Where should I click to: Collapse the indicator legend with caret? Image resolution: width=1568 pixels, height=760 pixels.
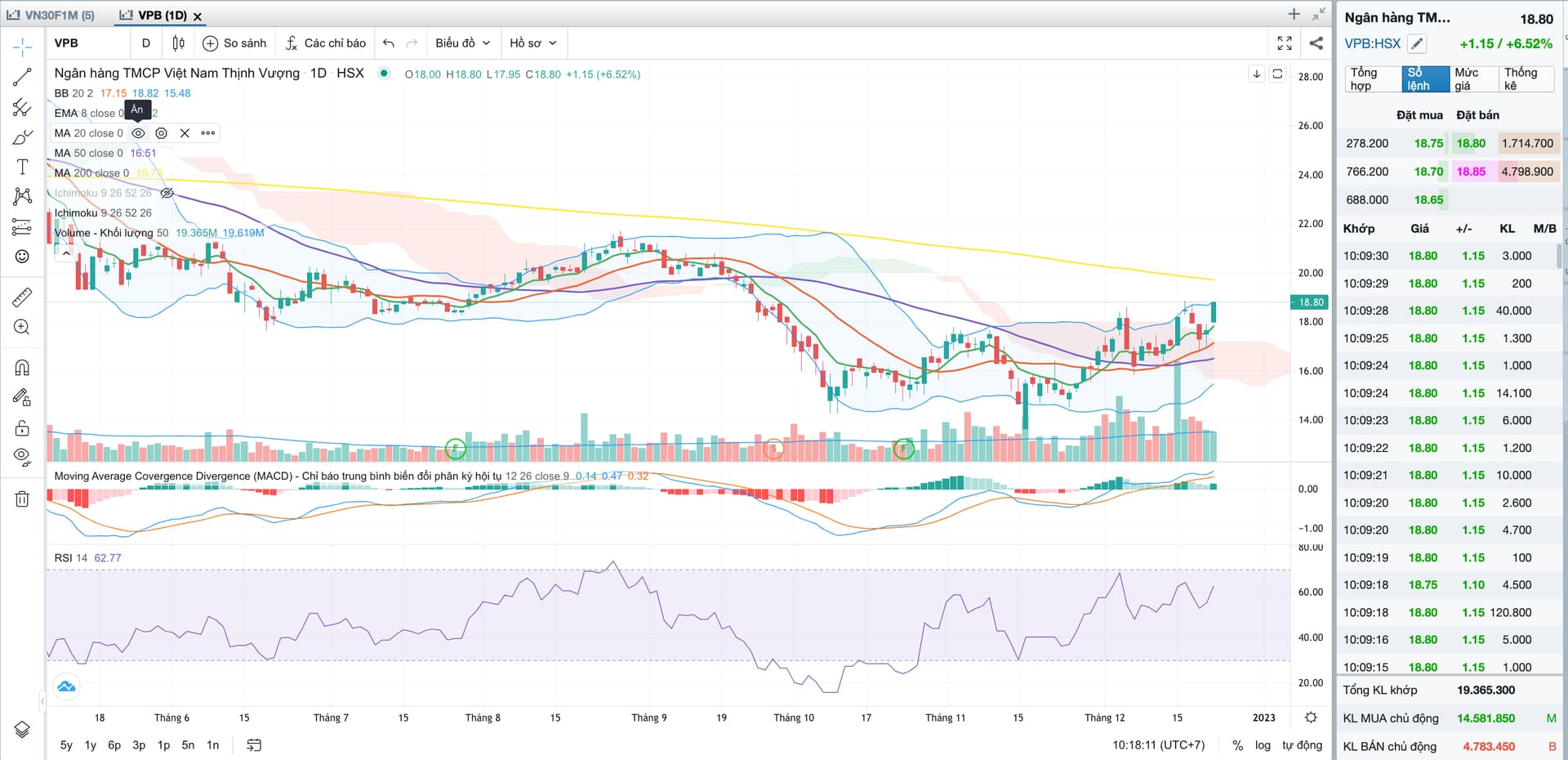coord(66,253)
